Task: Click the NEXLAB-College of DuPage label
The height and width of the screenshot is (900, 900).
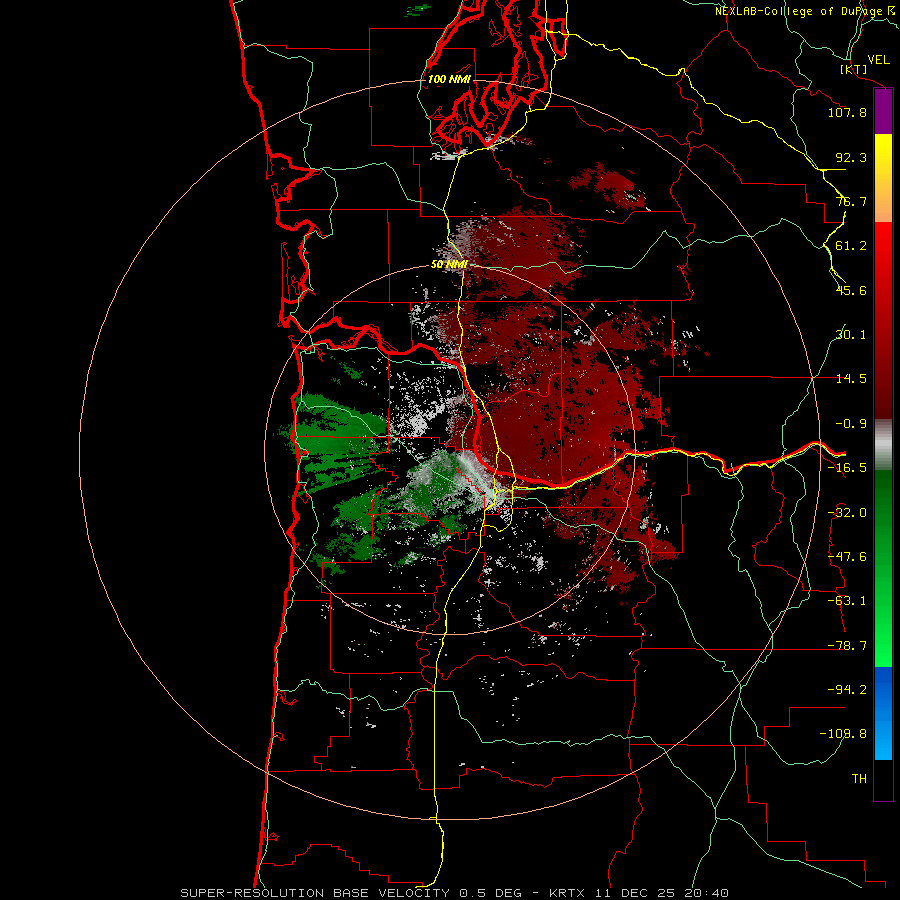Action: (806, 11)
